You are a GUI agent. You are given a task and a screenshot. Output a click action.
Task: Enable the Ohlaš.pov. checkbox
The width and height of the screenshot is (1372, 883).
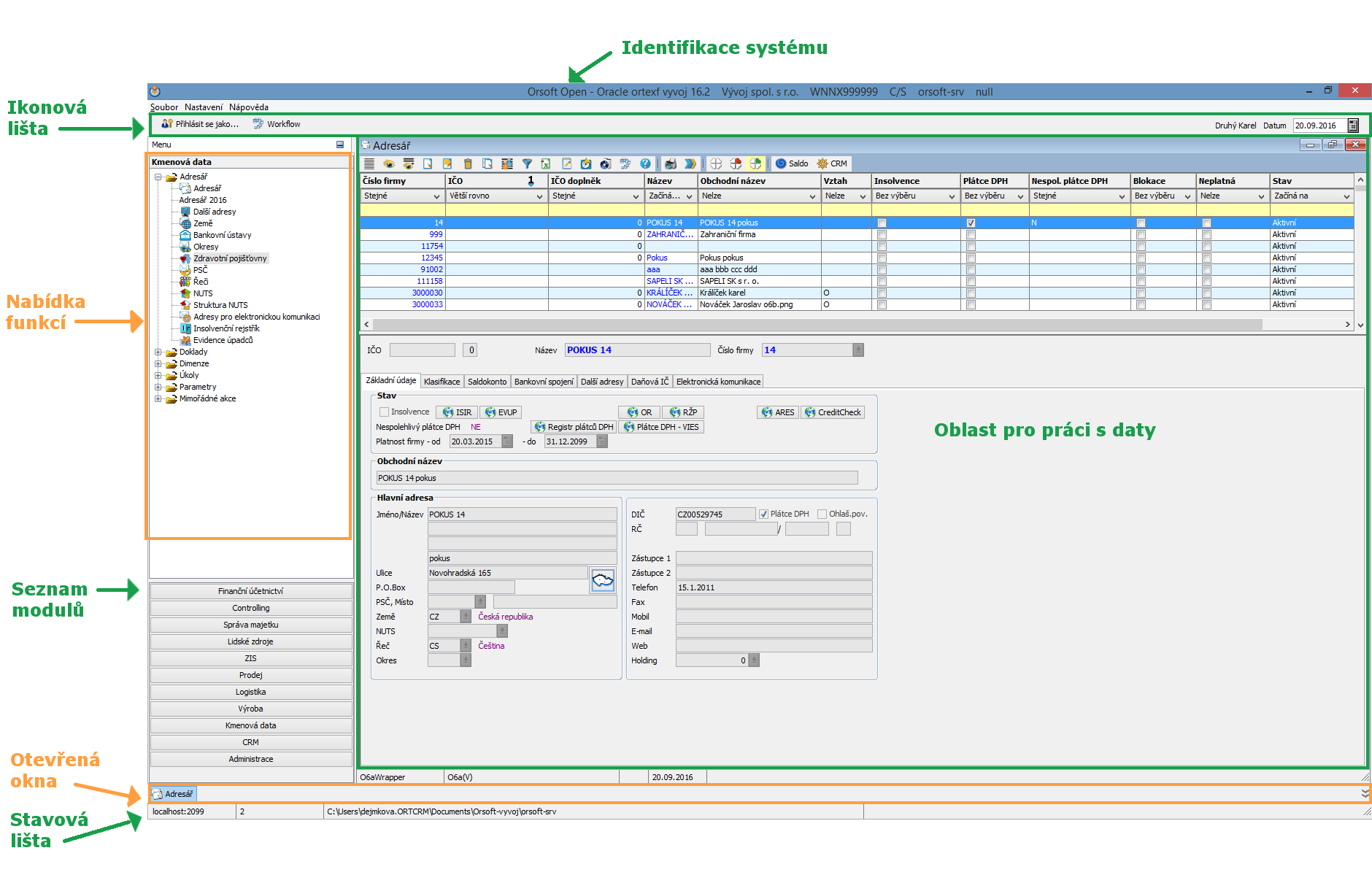pos(822,514)
